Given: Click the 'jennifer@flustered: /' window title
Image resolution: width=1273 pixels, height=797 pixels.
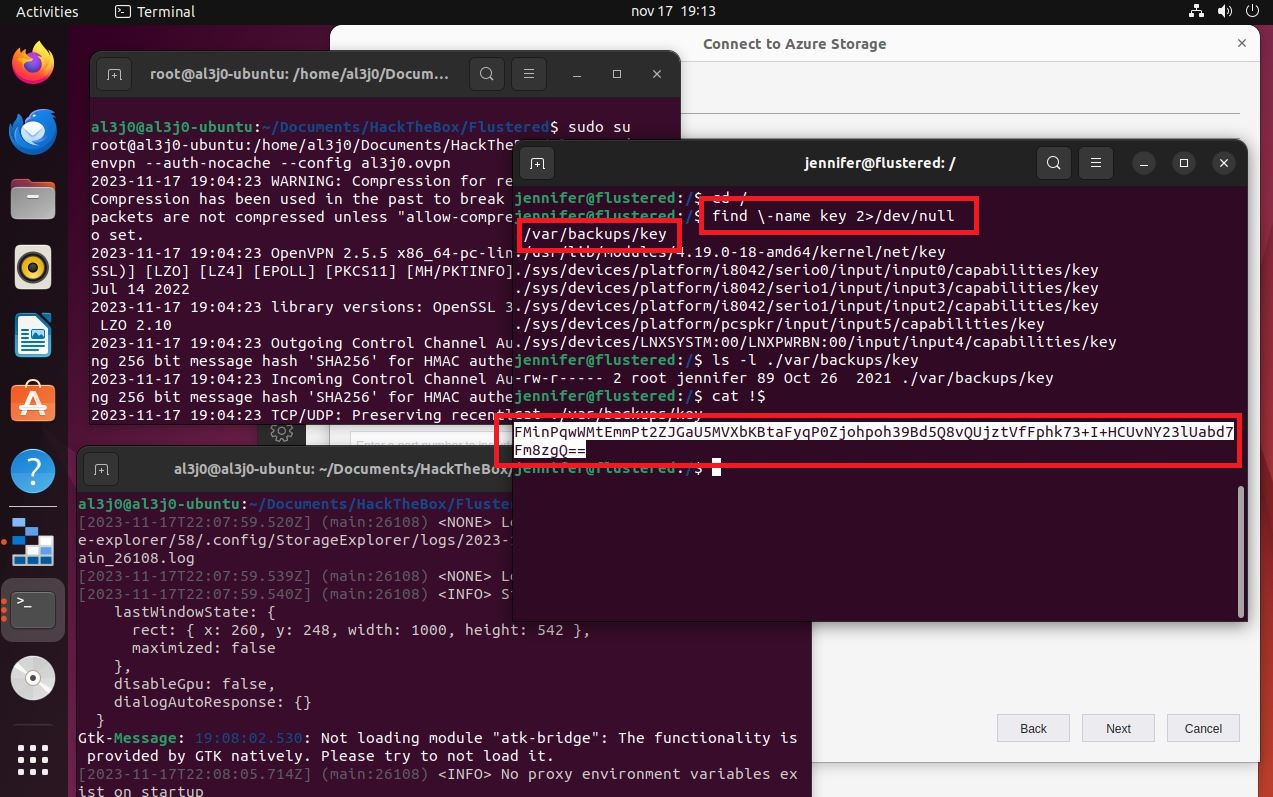Looking at the screenshot, I should pos(879,163).
